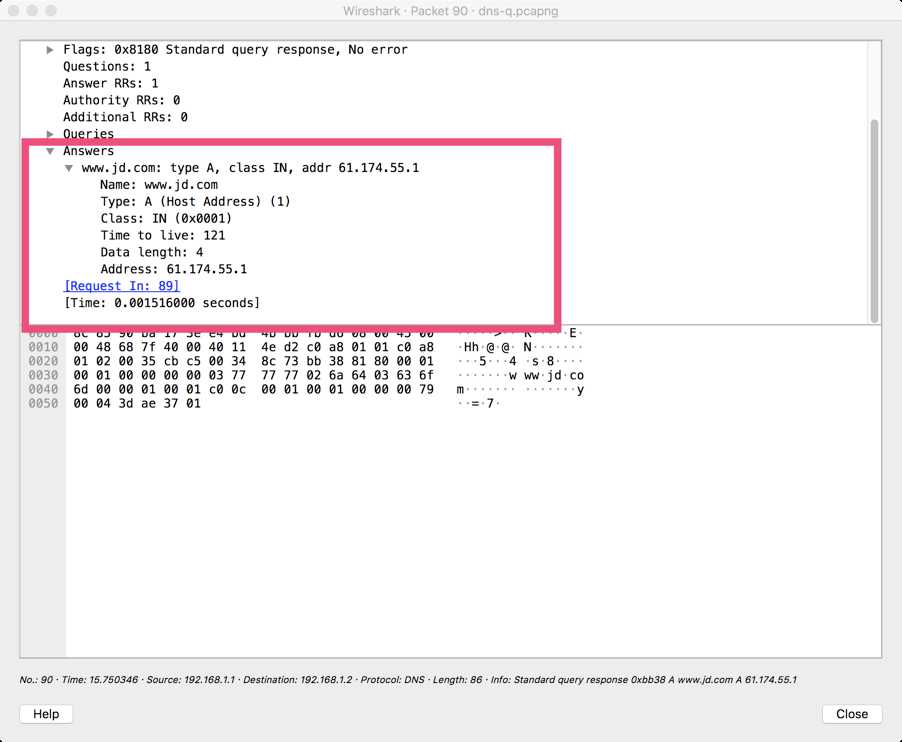Collapse the Answers section
This screenshot has width=902, height=742.
pos(50,151)
